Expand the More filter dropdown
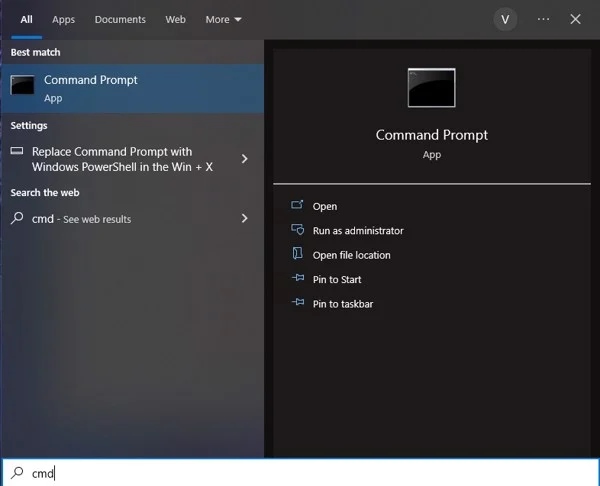 223,20
